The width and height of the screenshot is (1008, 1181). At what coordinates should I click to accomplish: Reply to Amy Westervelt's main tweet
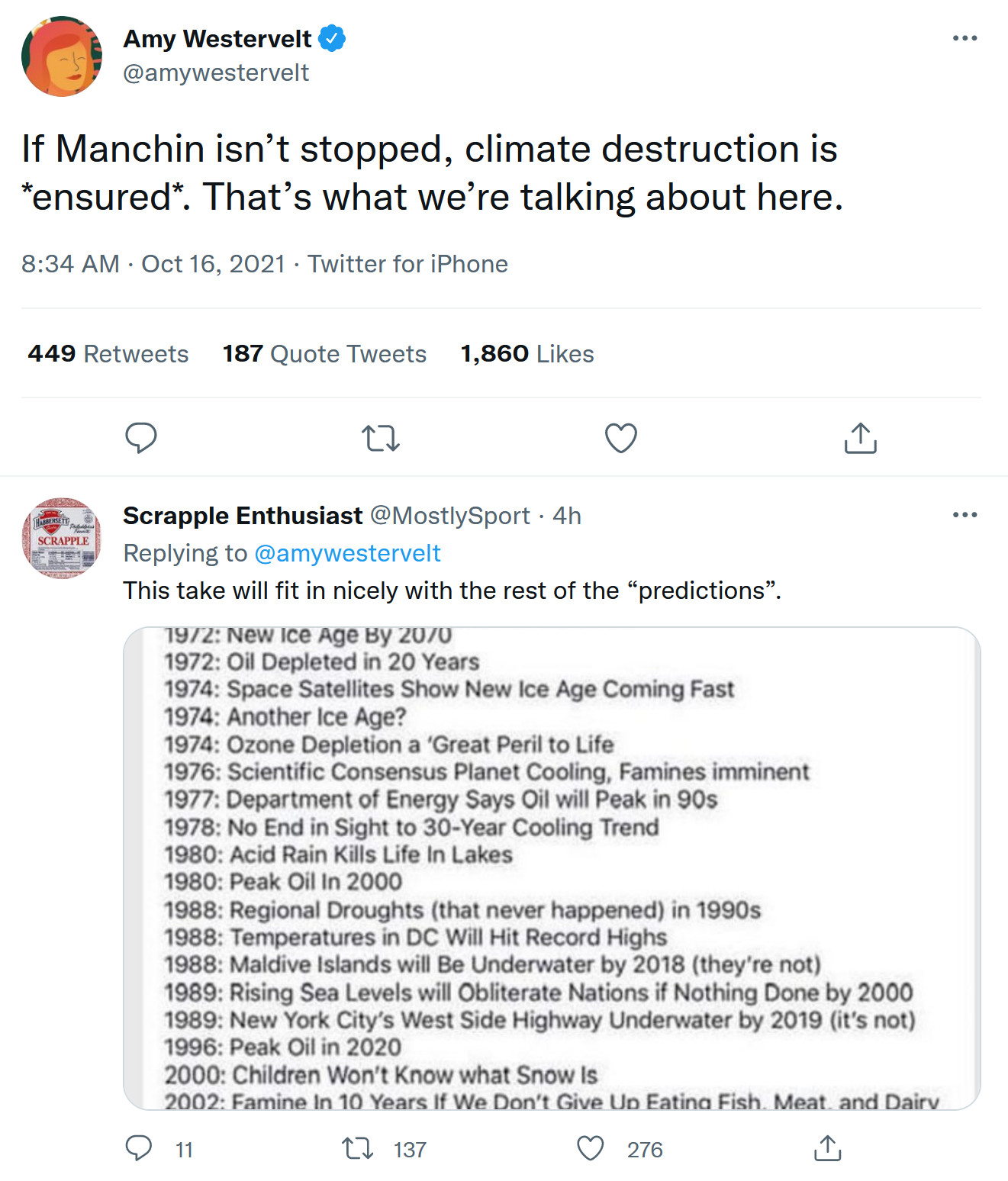(x=141, y=438)
